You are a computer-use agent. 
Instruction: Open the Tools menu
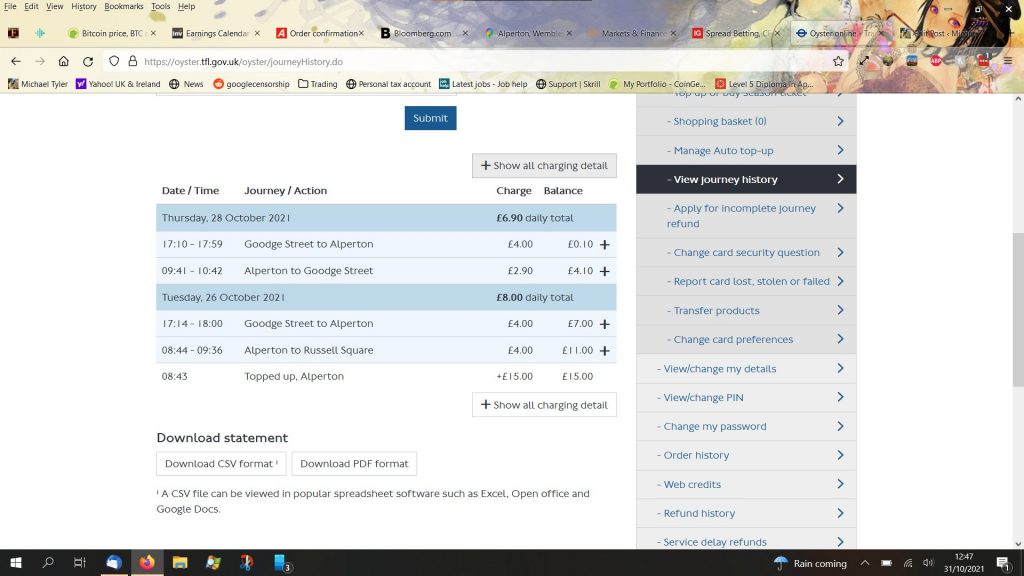coord(161,7)
